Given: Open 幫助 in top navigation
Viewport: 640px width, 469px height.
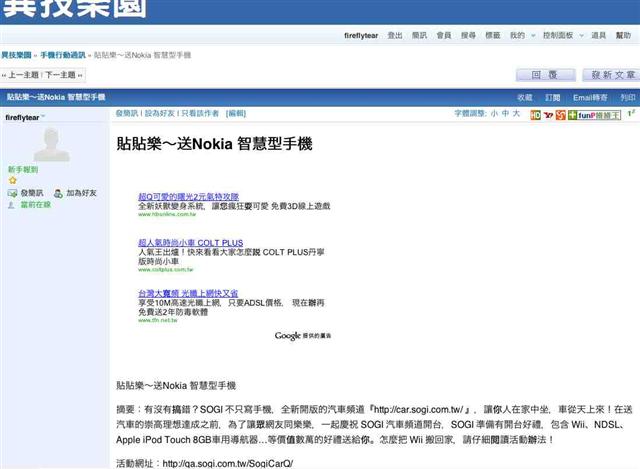Looking at the screenshot, I should click(x=623, y=36).
